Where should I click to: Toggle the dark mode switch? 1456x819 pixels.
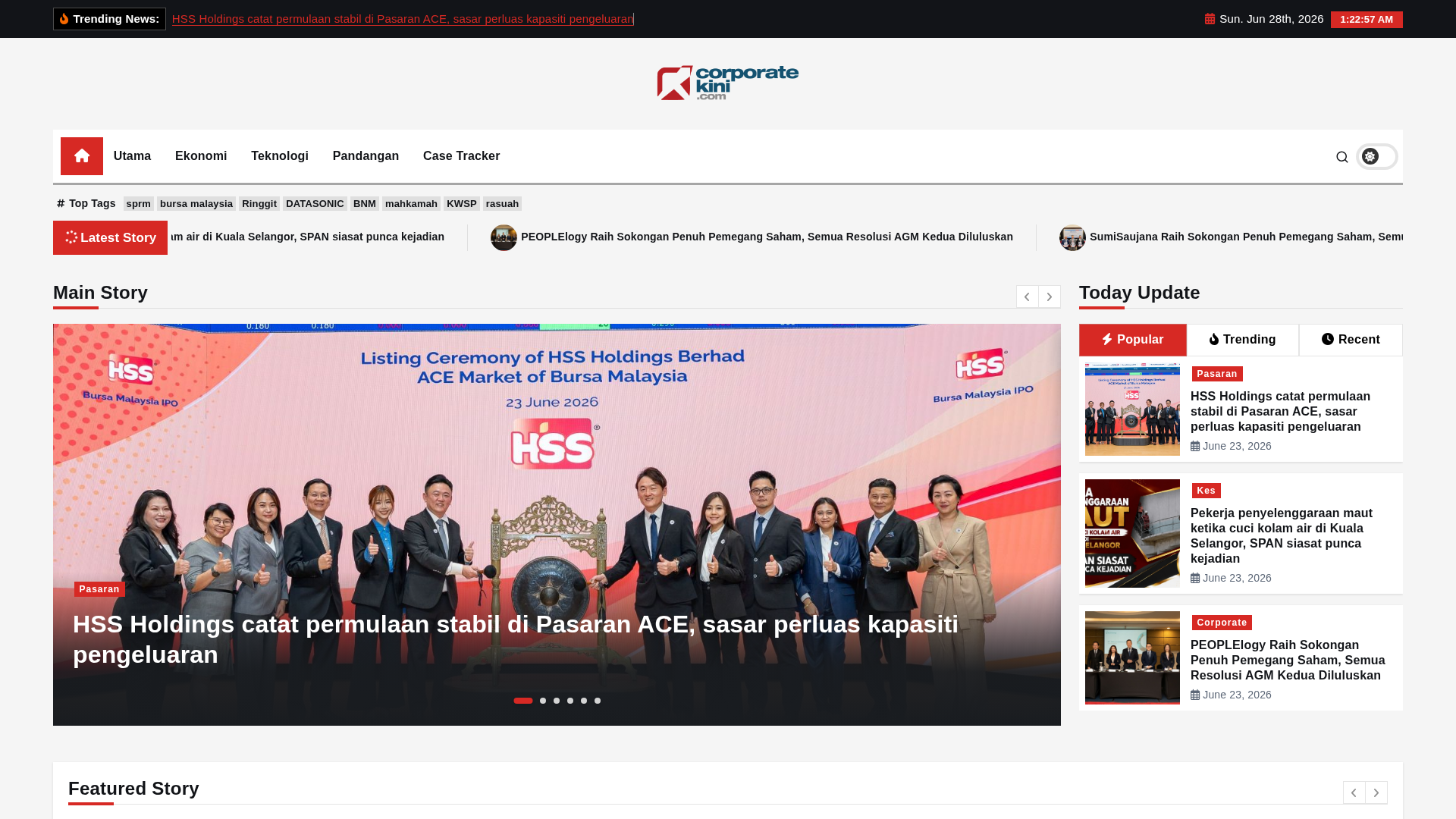(x=1376, y=156)
